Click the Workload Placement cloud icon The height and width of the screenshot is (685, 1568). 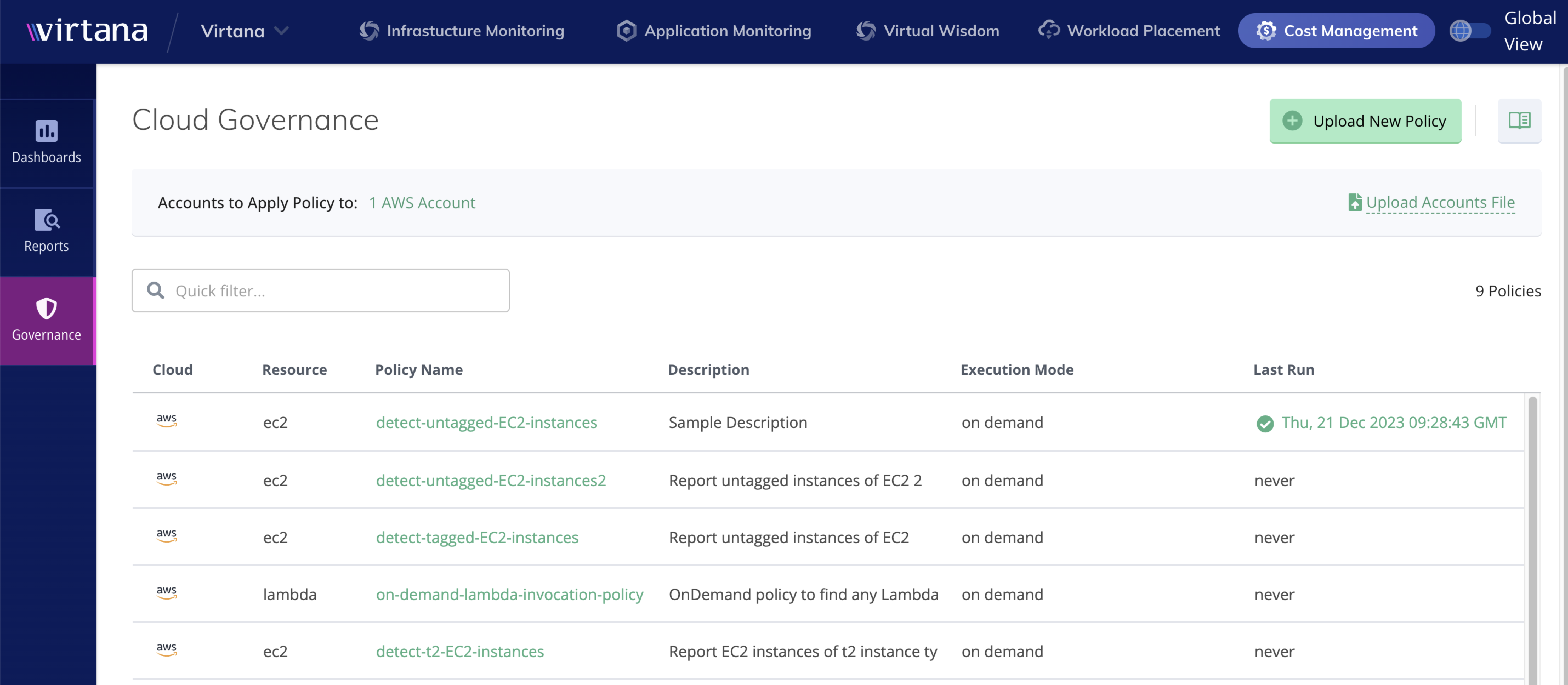pos(1049,30)
